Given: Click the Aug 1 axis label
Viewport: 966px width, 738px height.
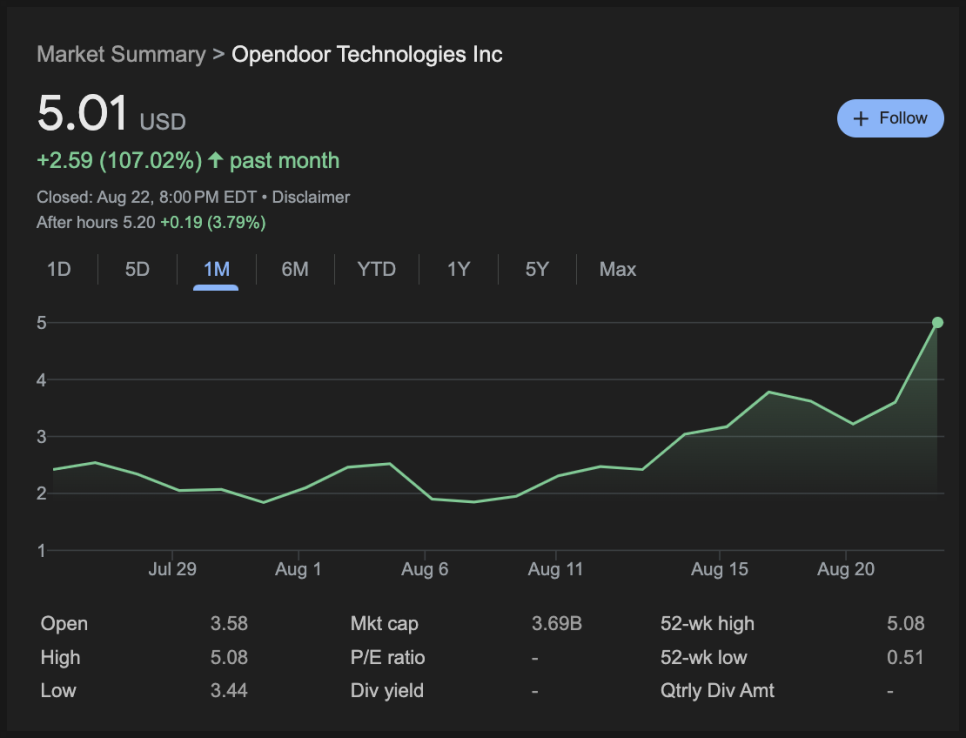Looking at the screenshot, I should click(298, 569).
